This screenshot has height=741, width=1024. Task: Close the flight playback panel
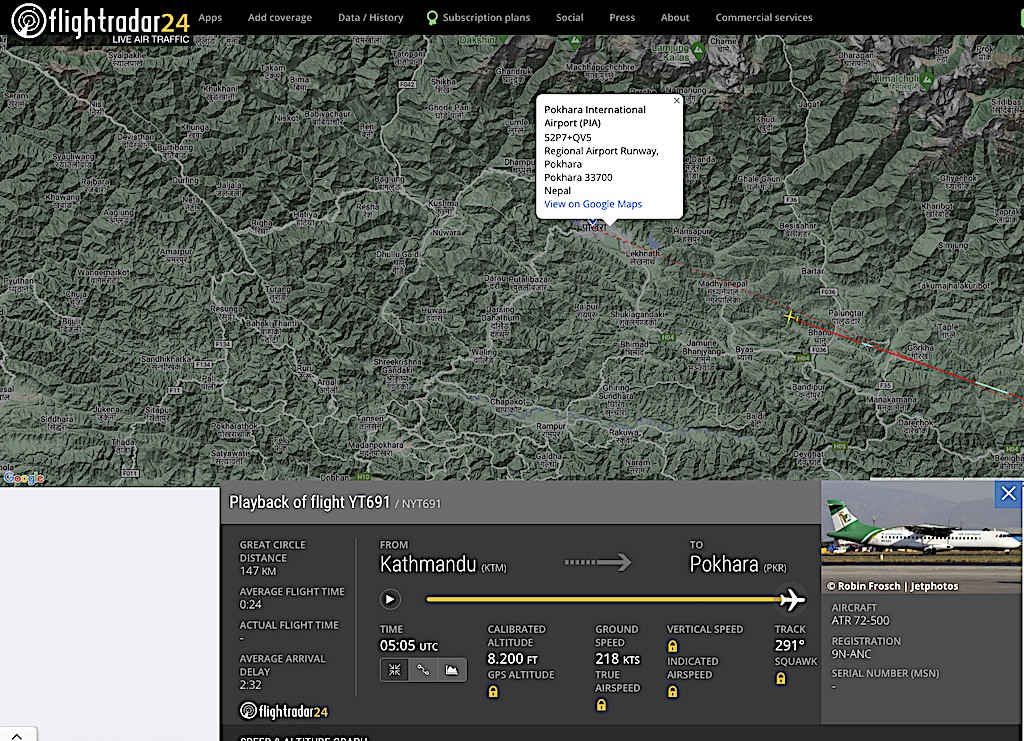tap(1008, 494)
